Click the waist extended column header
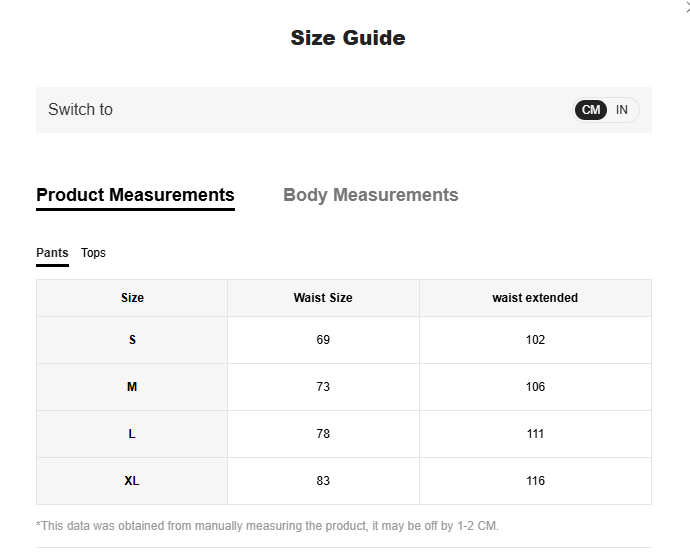 coord(535,298)
